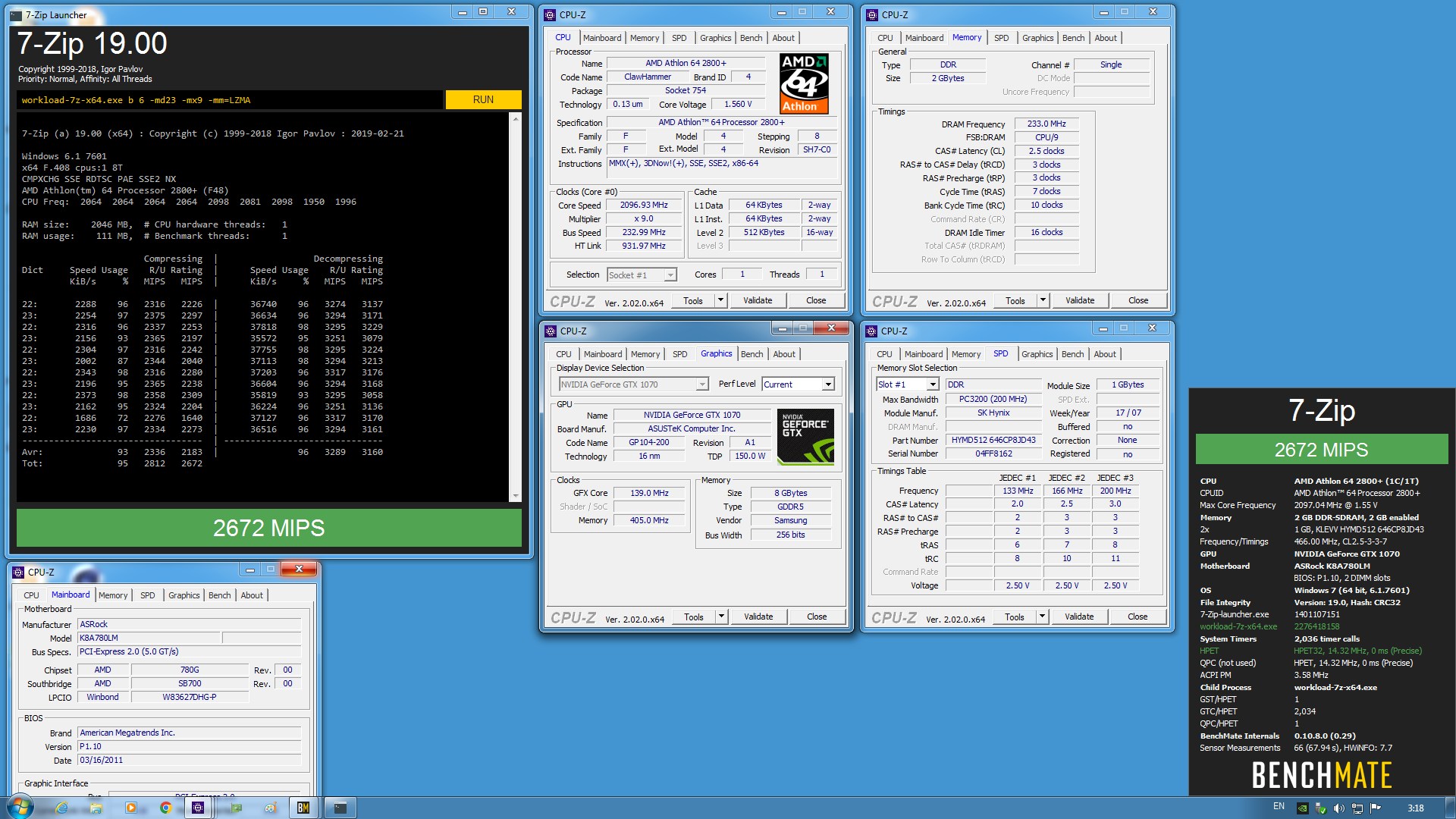Screen dimensions: 1456x819
Task: Click the AMD Athlon 64 logo
Action: coord(804,83)
